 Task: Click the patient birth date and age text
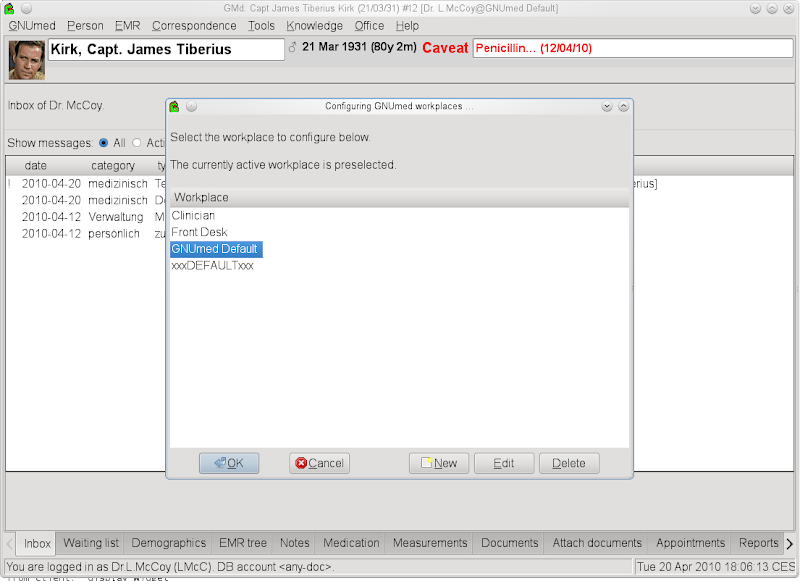(359, 47)
